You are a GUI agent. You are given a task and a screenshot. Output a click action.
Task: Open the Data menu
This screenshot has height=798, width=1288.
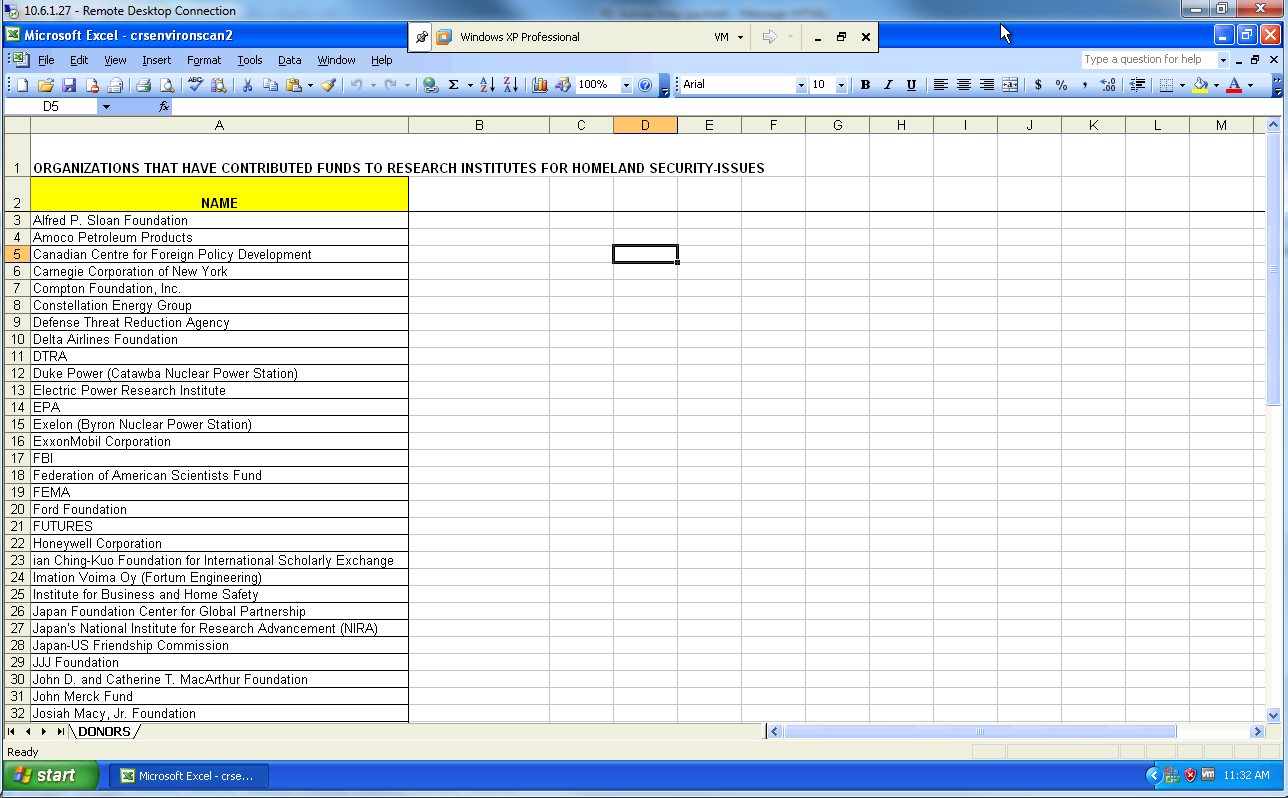[x=290, y=60]
